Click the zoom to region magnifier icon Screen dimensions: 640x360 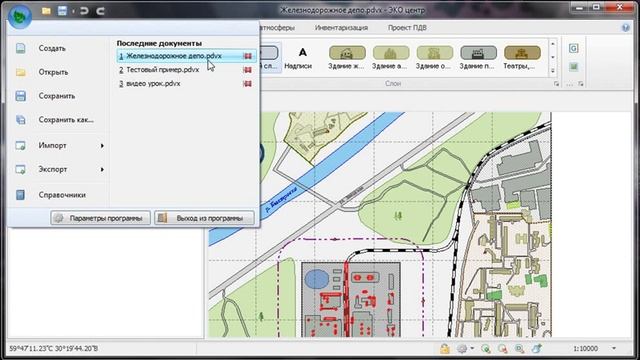pos(519,349)
